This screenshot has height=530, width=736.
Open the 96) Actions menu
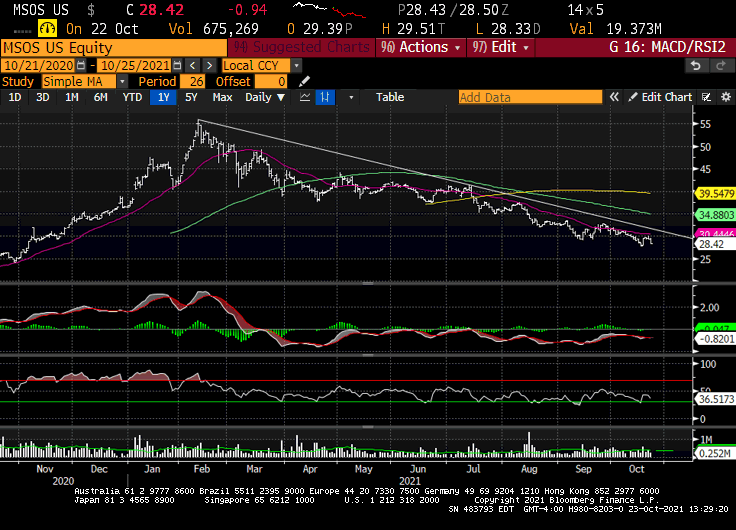(421, 47)
